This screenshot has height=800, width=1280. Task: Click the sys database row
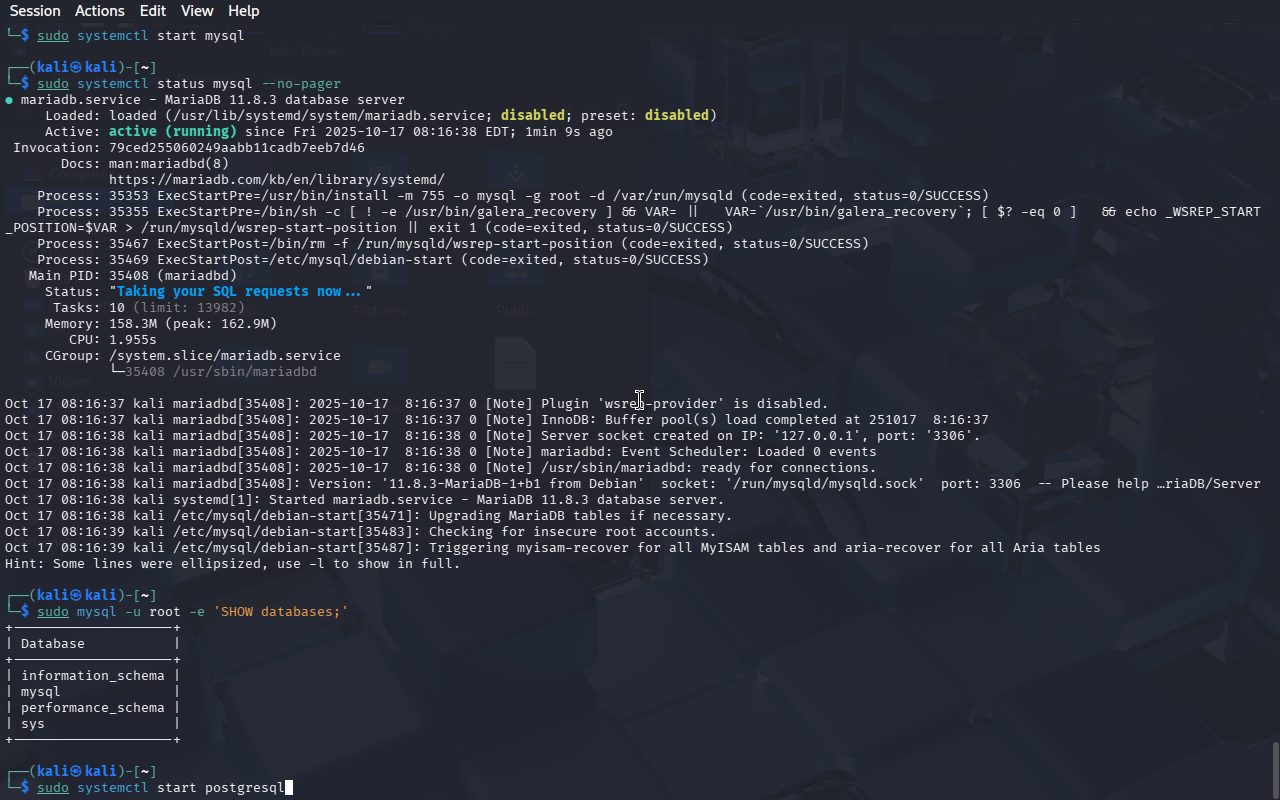33,724
